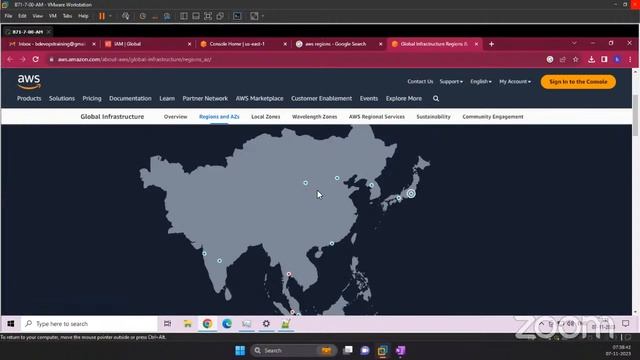Click the share page icon in address bar
Viewport: 640px width, 360px height.
pos(563,60)
